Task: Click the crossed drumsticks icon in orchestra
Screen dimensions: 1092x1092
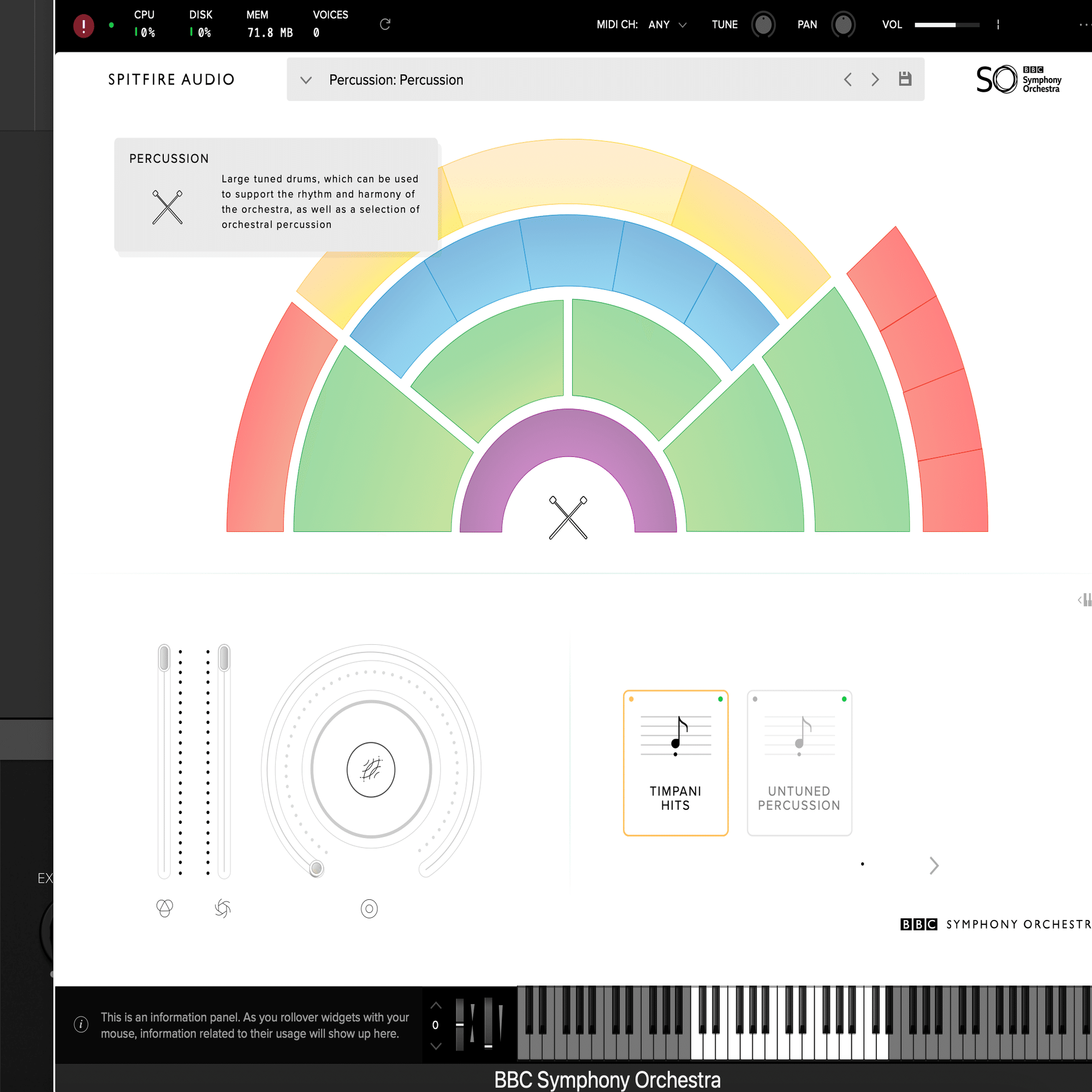Action: click(x=568, y=517)
